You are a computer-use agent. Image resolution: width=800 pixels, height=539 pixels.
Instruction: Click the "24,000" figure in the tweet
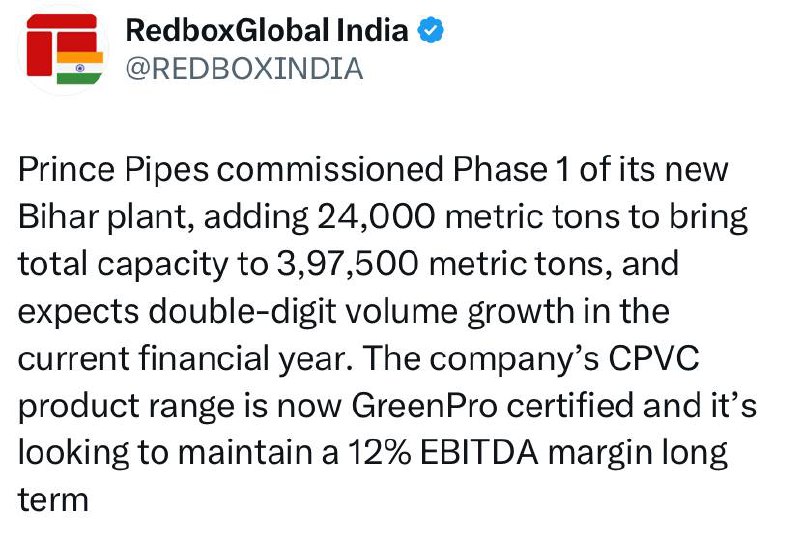pyautogui.click(x=376, y=217)
